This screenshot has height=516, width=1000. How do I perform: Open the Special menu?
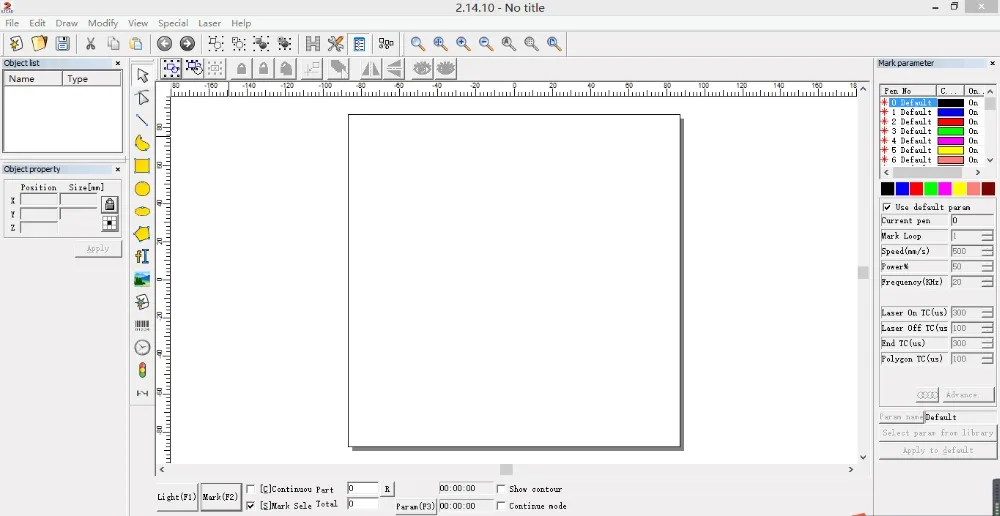173,23
